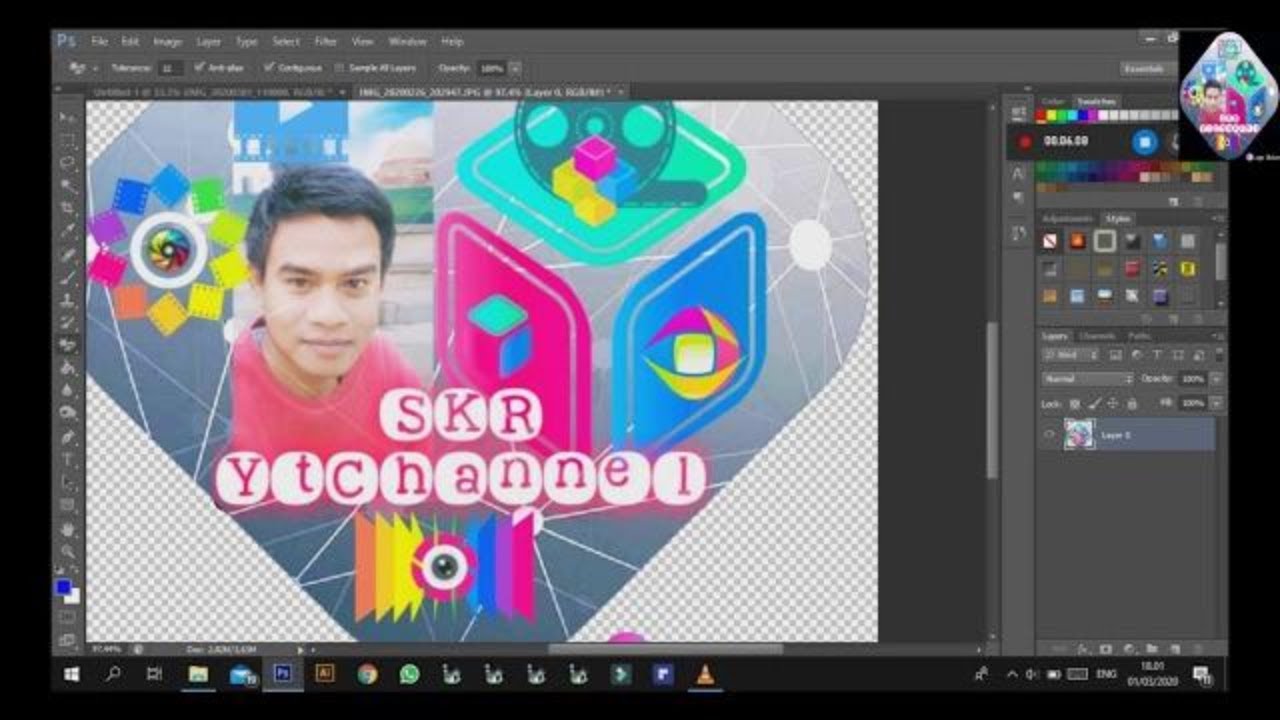Click the Tolerance input field

pyautogui.click(x=169, y=68)
